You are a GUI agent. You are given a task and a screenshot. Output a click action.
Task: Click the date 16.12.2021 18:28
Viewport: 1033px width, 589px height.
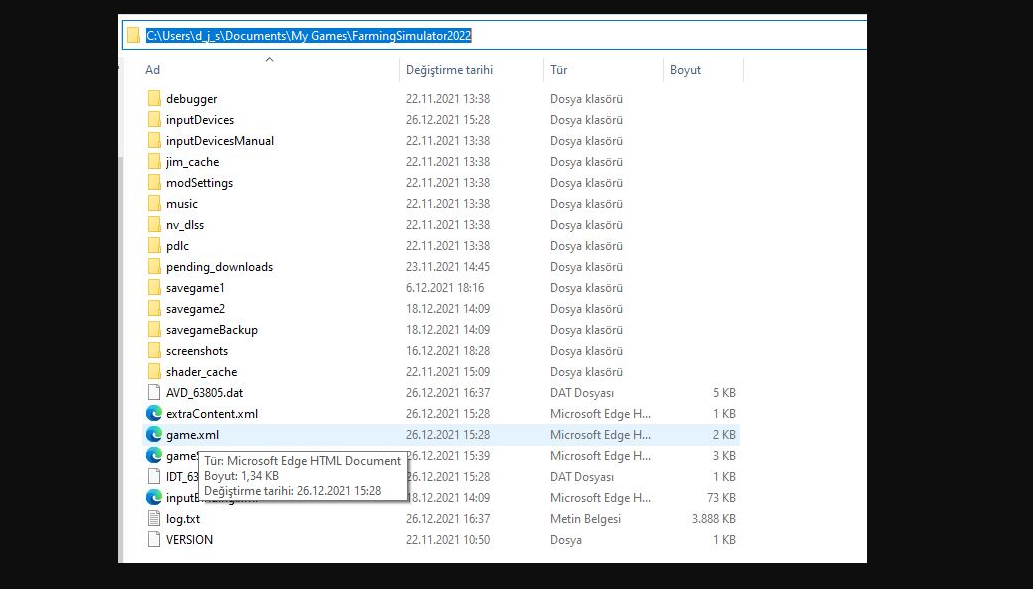coord(448,351)
